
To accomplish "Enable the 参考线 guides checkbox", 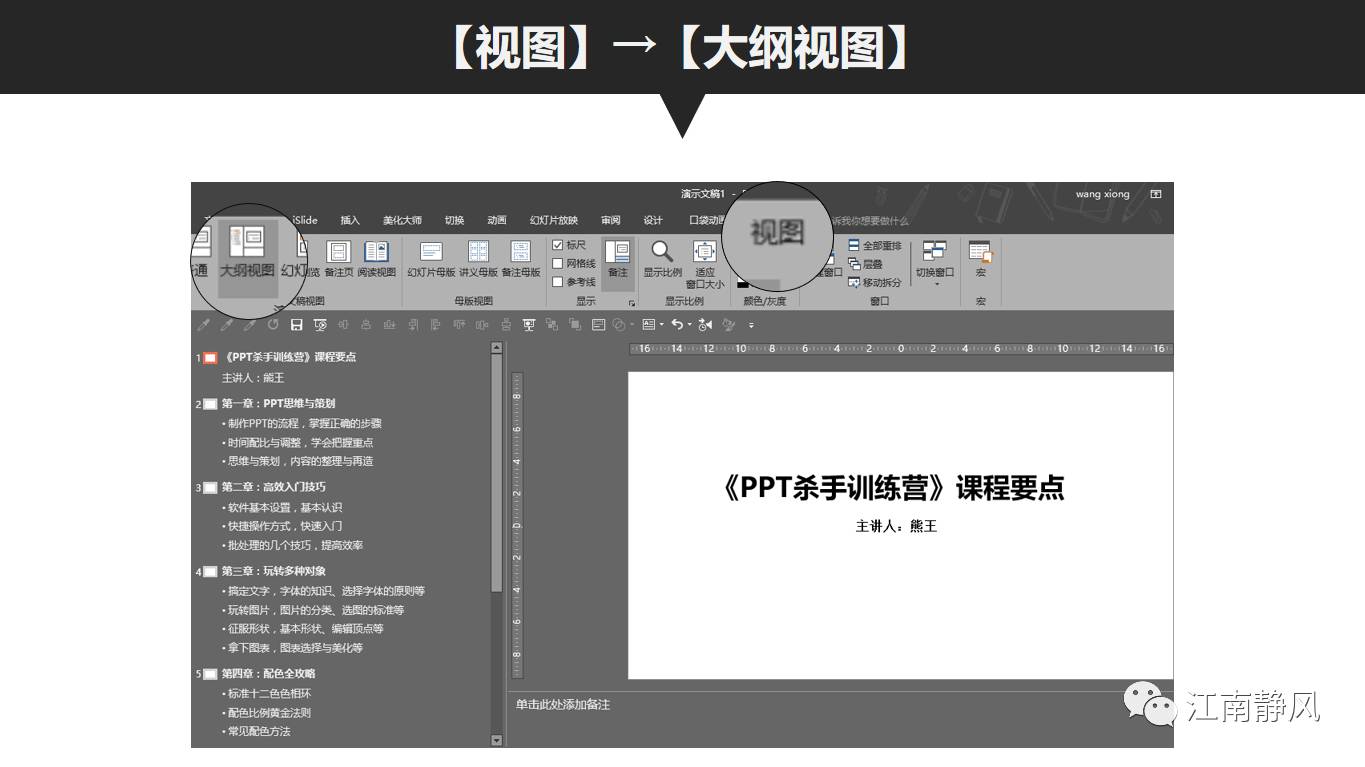I will (x=558, y=282).
